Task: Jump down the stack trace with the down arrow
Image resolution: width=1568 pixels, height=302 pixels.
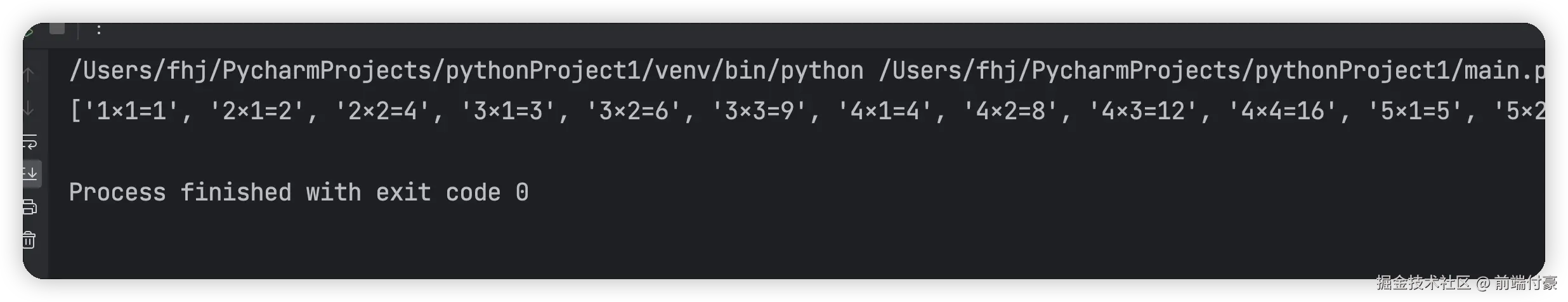Action: point(29,108)
